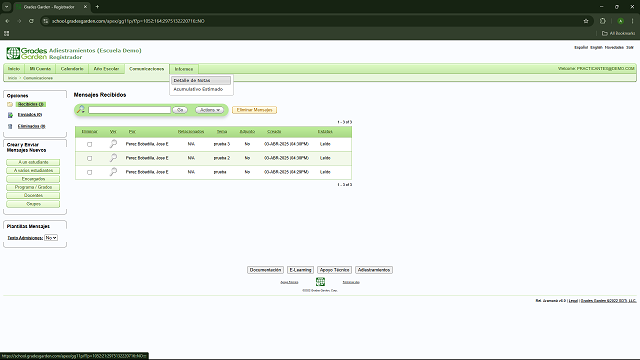View message 'prueba 3' with magnifier icon
640x360 pixels.
tap(113, 144)
